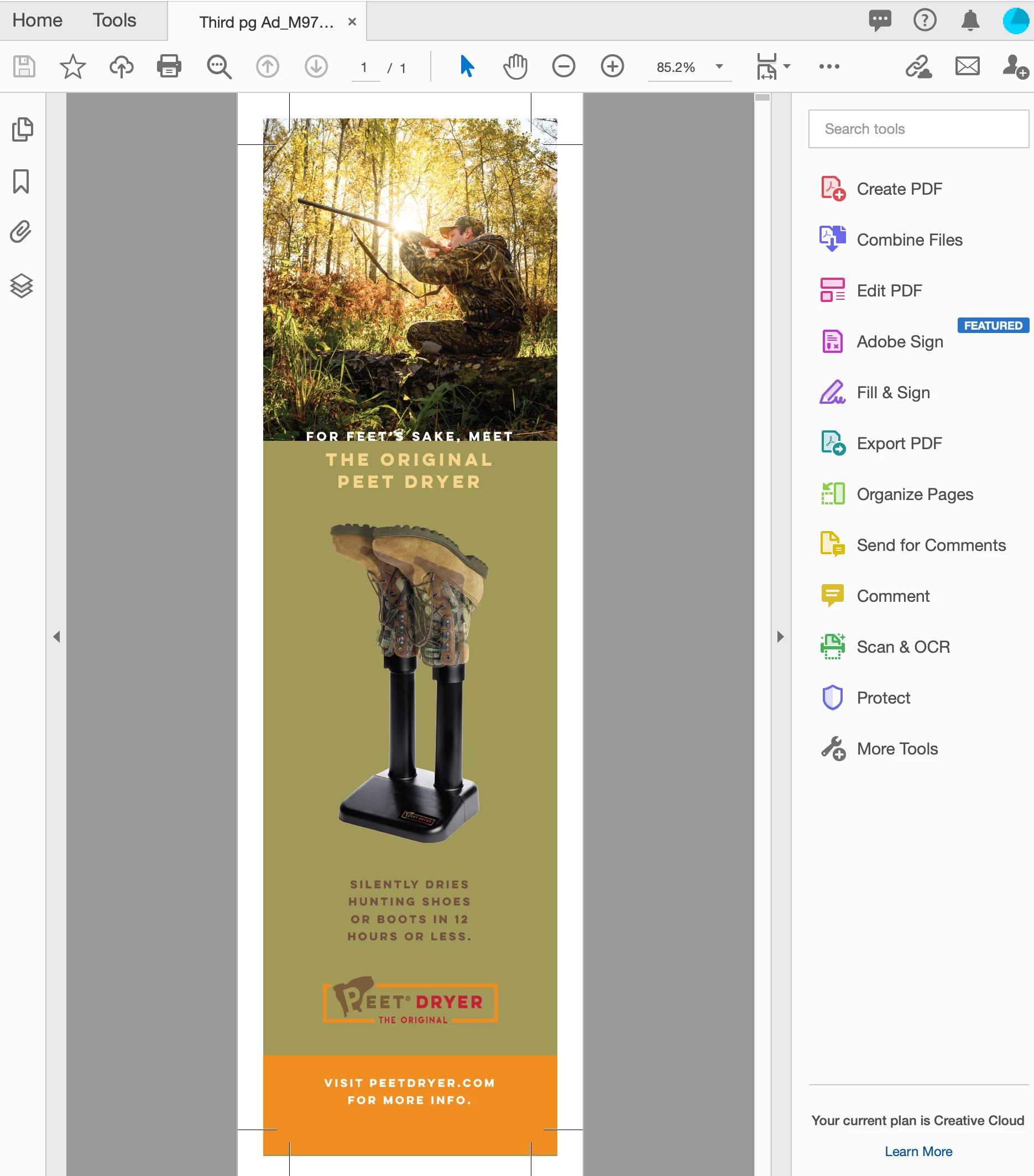Select the Hand pan tool

[515, 67]
